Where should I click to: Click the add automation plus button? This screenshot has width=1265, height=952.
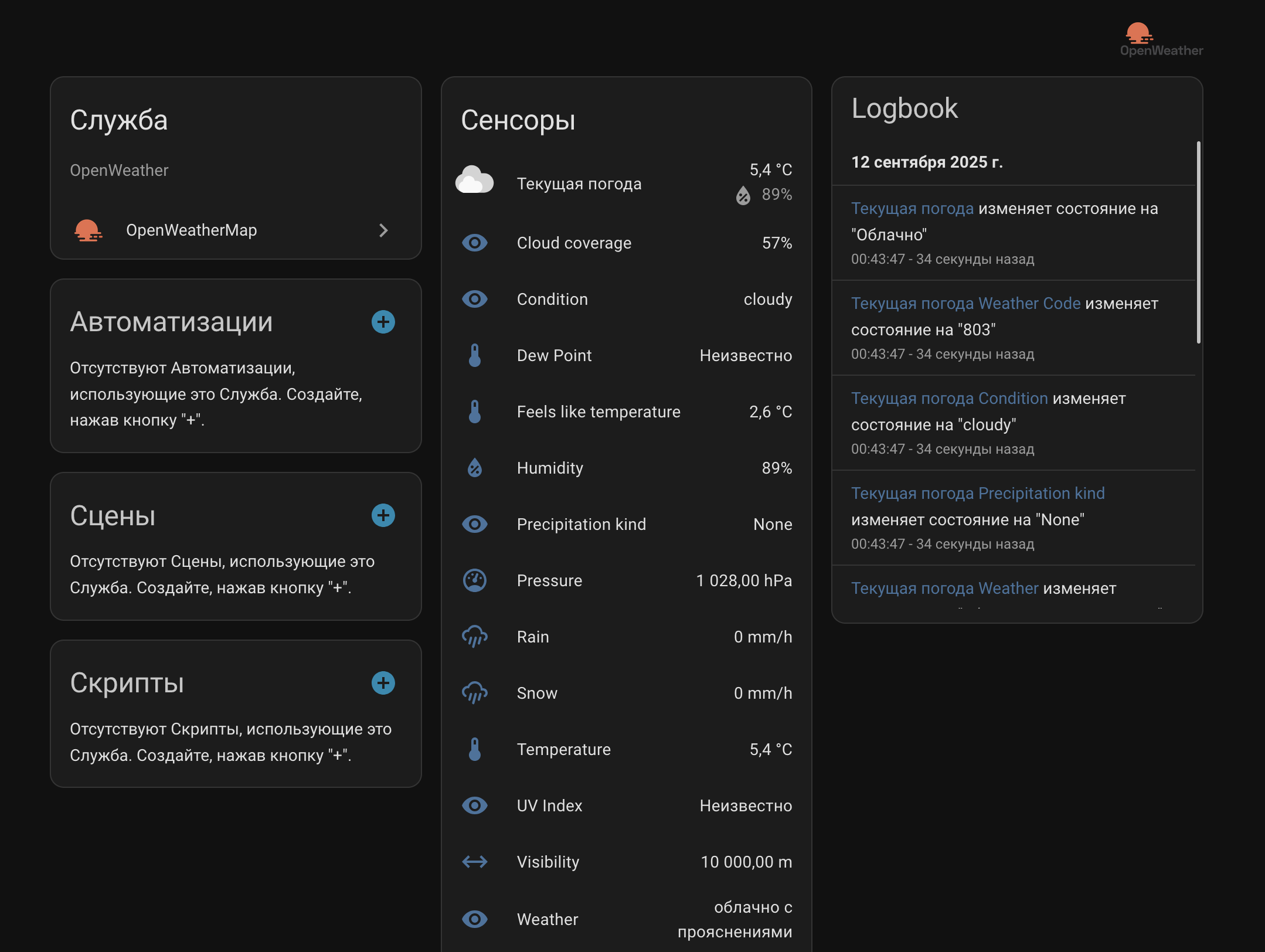[383, 322]
